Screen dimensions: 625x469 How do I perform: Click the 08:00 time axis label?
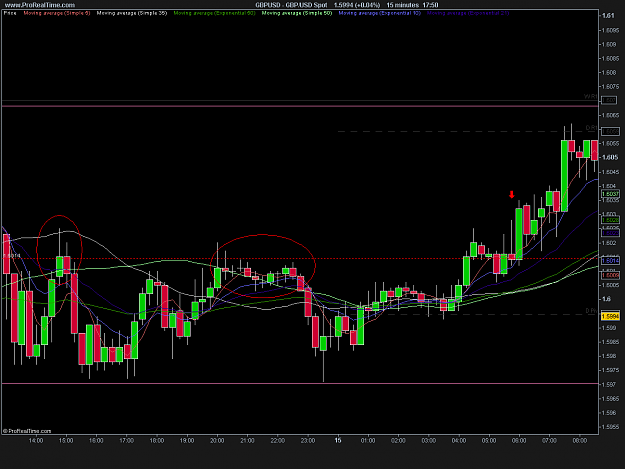(x=580, y=440)
